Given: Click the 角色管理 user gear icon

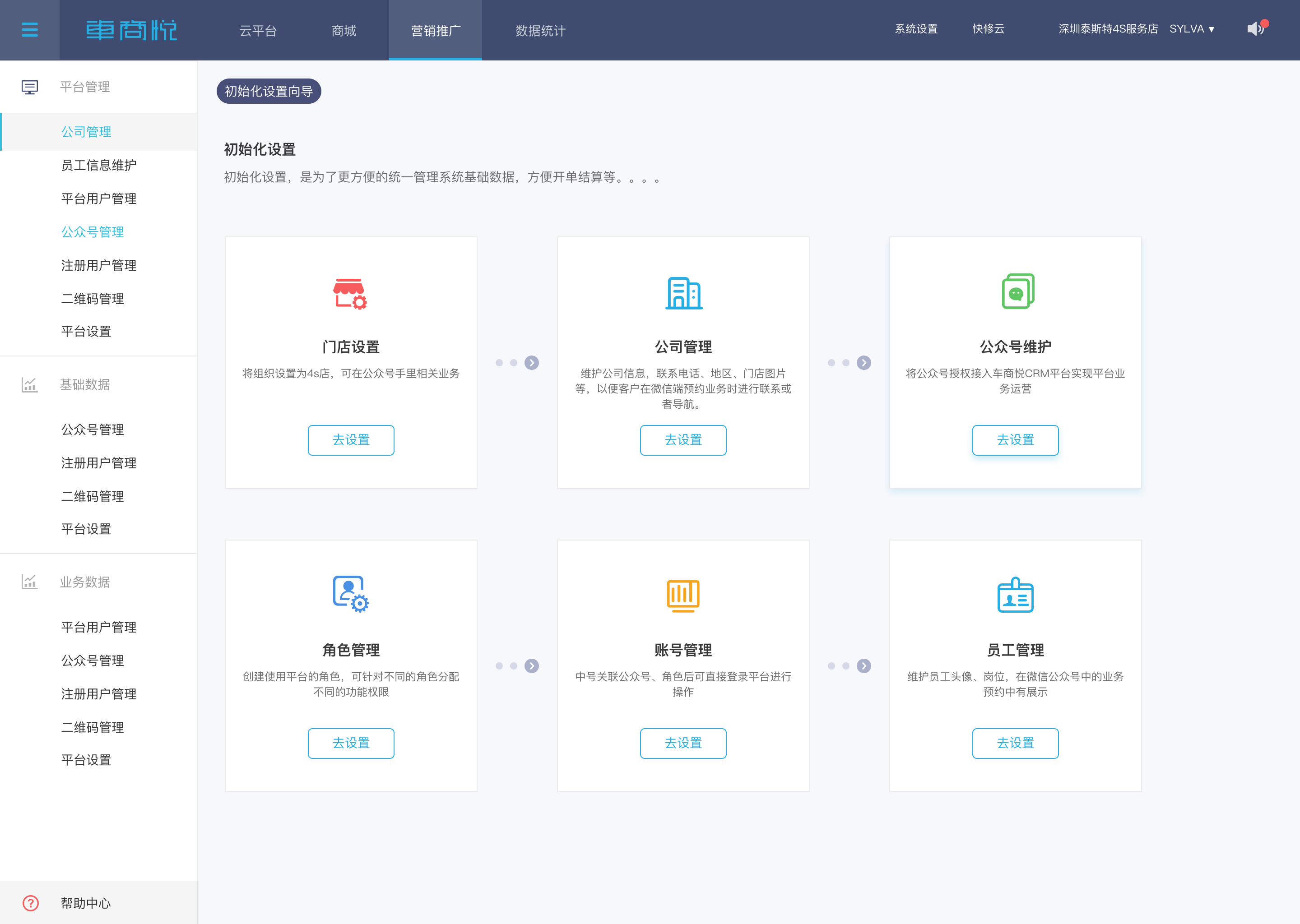Looking at the screenshot, I should (x=351, y=594).
